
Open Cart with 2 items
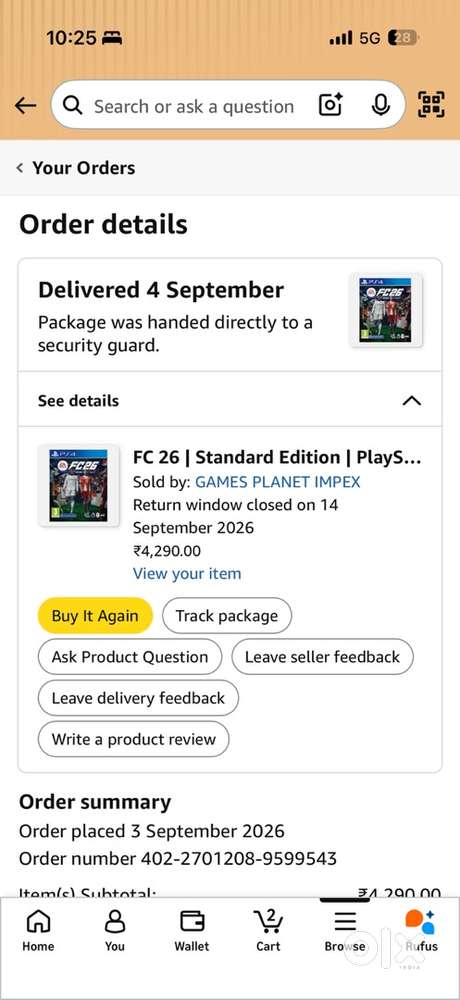268,930
